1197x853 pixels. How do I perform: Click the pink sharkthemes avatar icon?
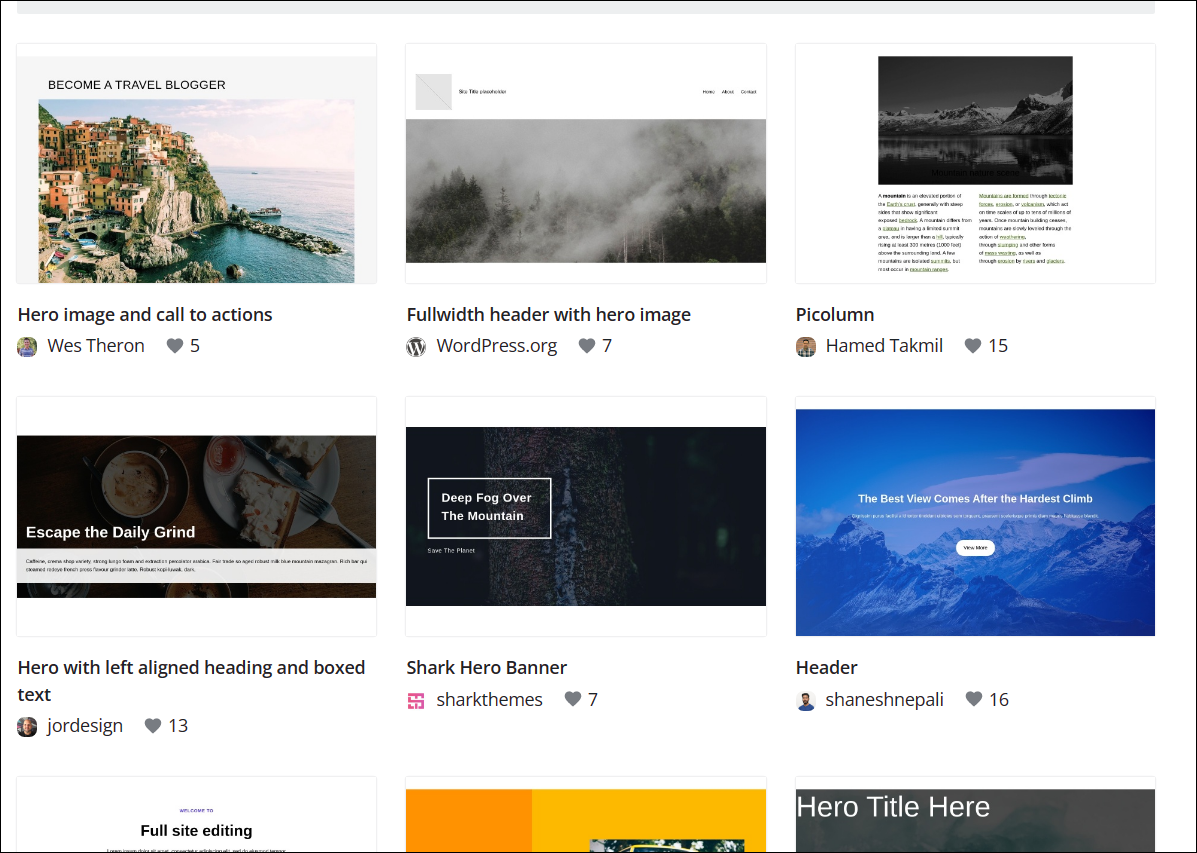pyautogui.click(x=416, y=700)
